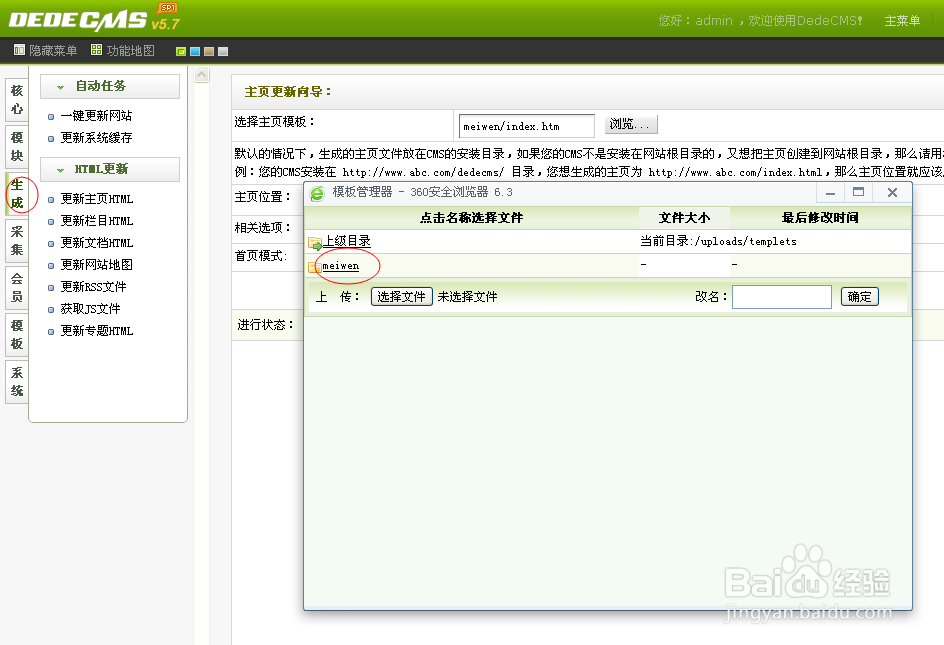Click the folder icon beside 上级目录
944x645 pixels.
coord(316,240)
